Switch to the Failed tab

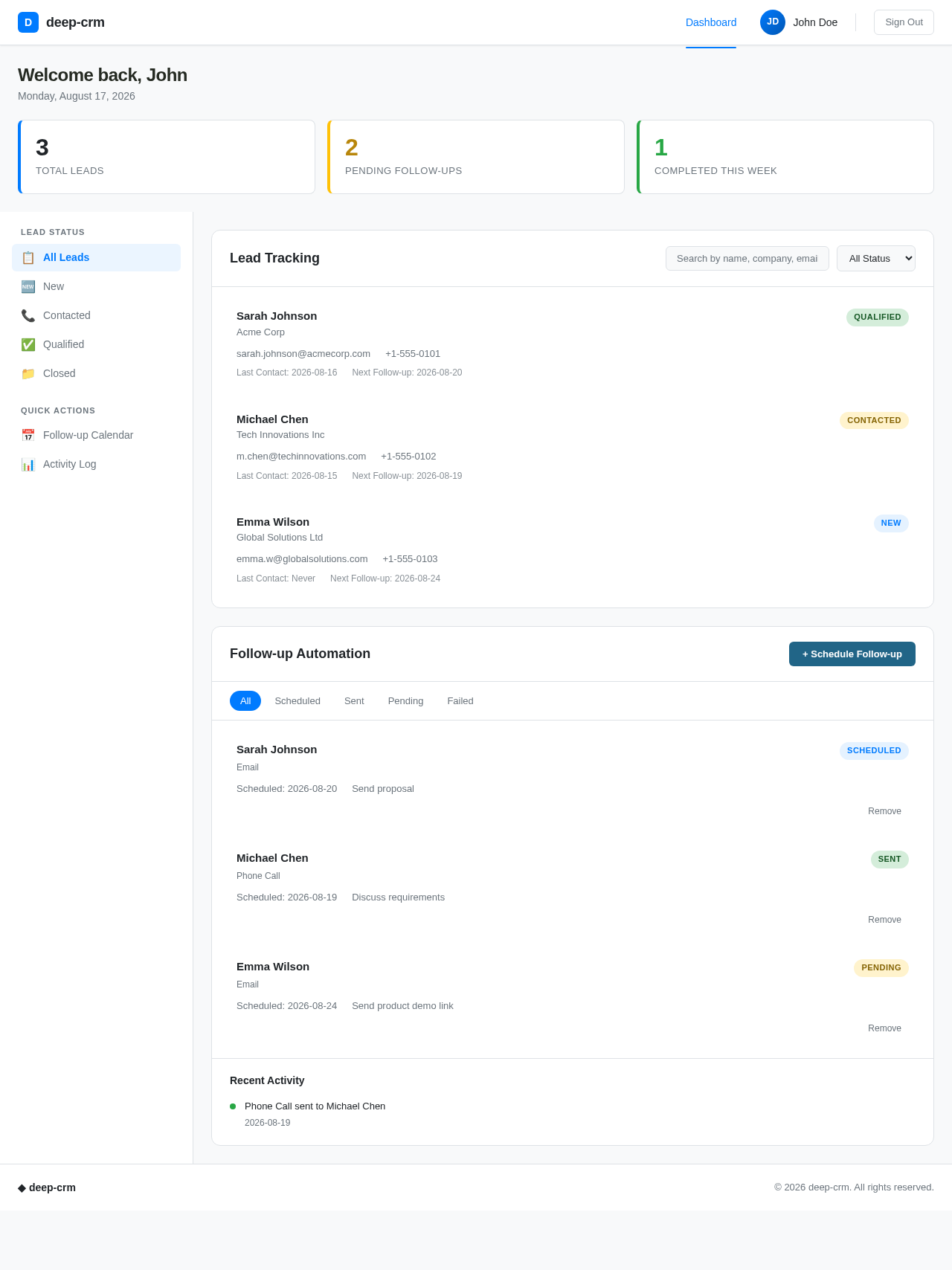click(460, 700)
